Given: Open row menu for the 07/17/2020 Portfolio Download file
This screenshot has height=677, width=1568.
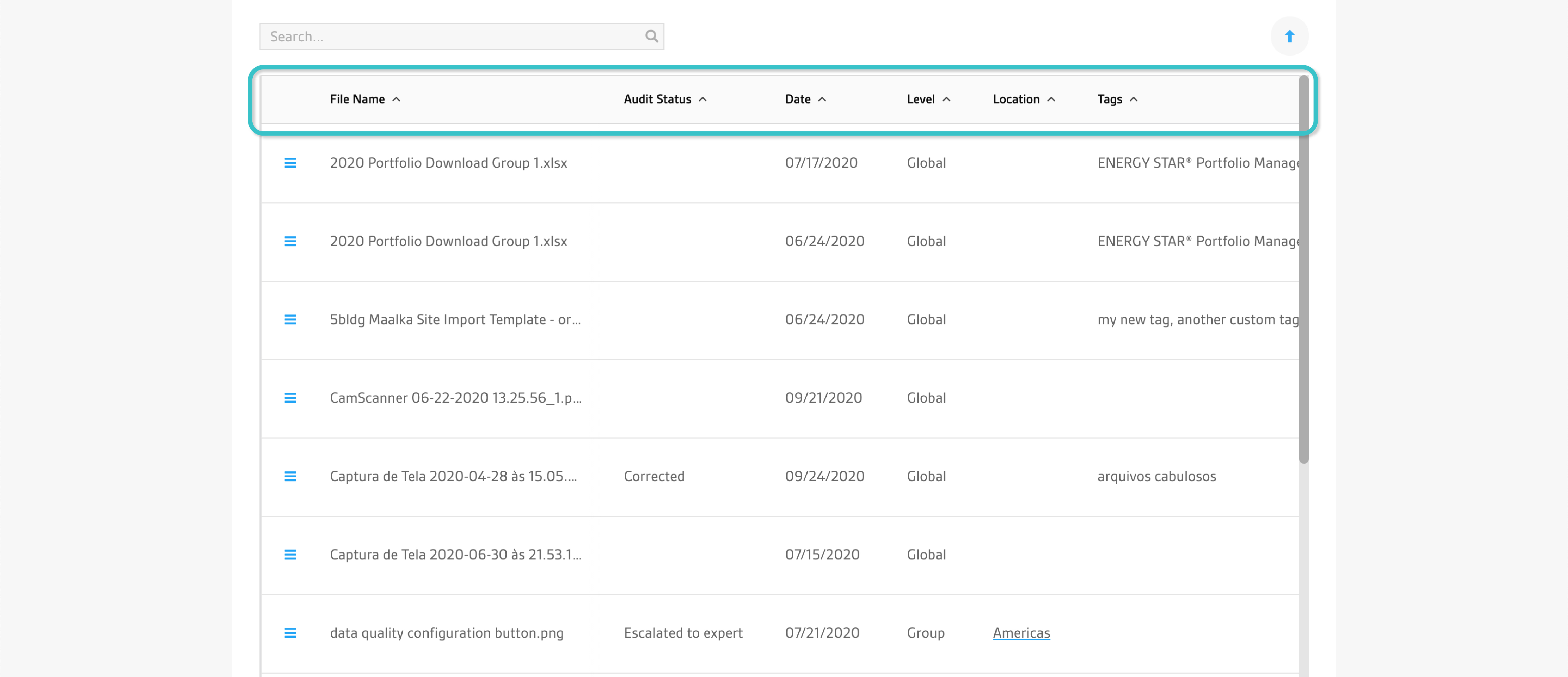Looking at the screenshot, I should click(x=290, y=163).
